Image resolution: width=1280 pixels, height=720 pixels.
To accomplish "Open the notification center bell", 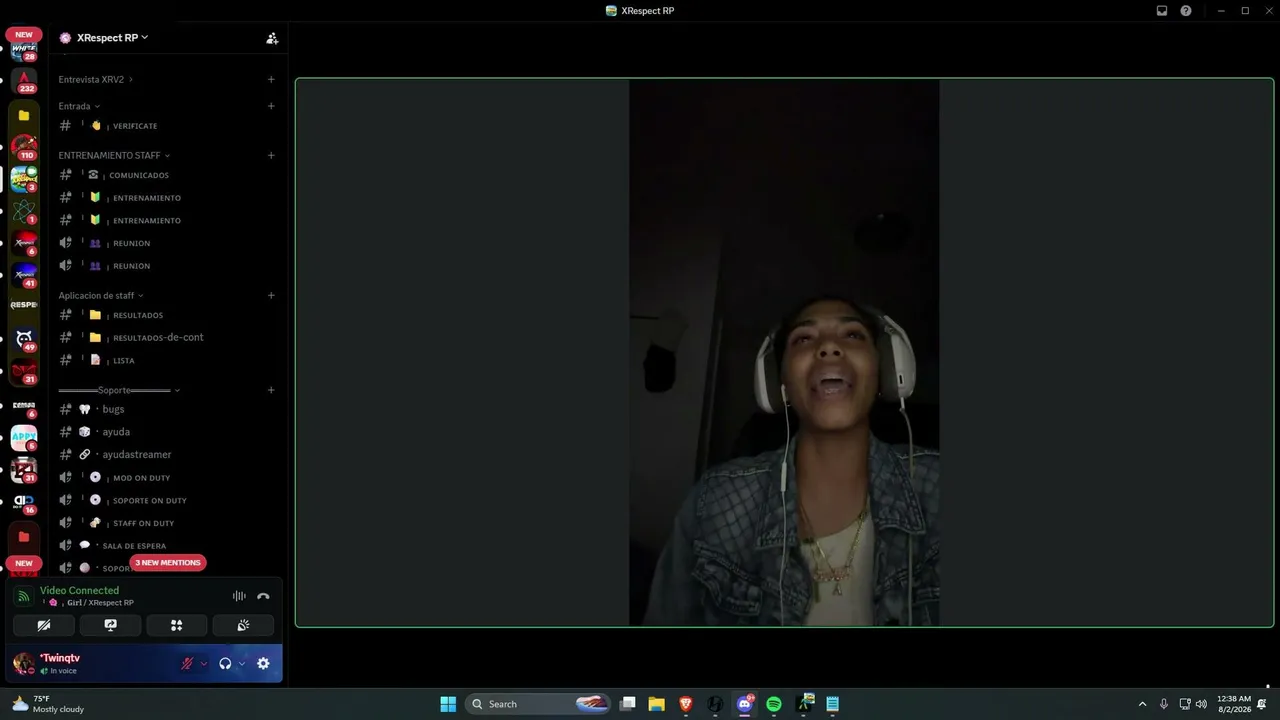I will [x=1262, y=704].
